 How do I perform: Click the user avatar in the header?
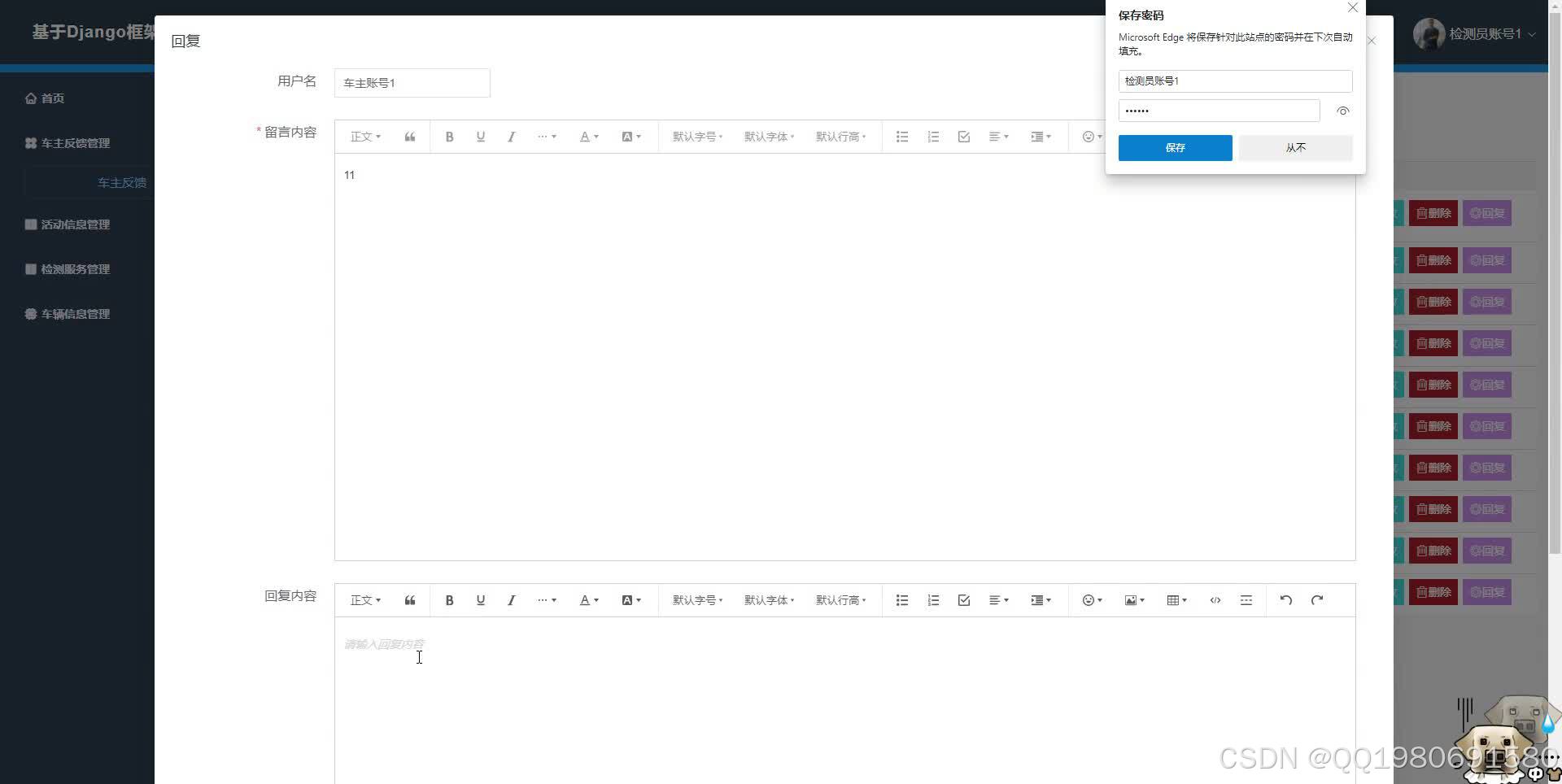pyautogui.click(x=1429, y=34)
